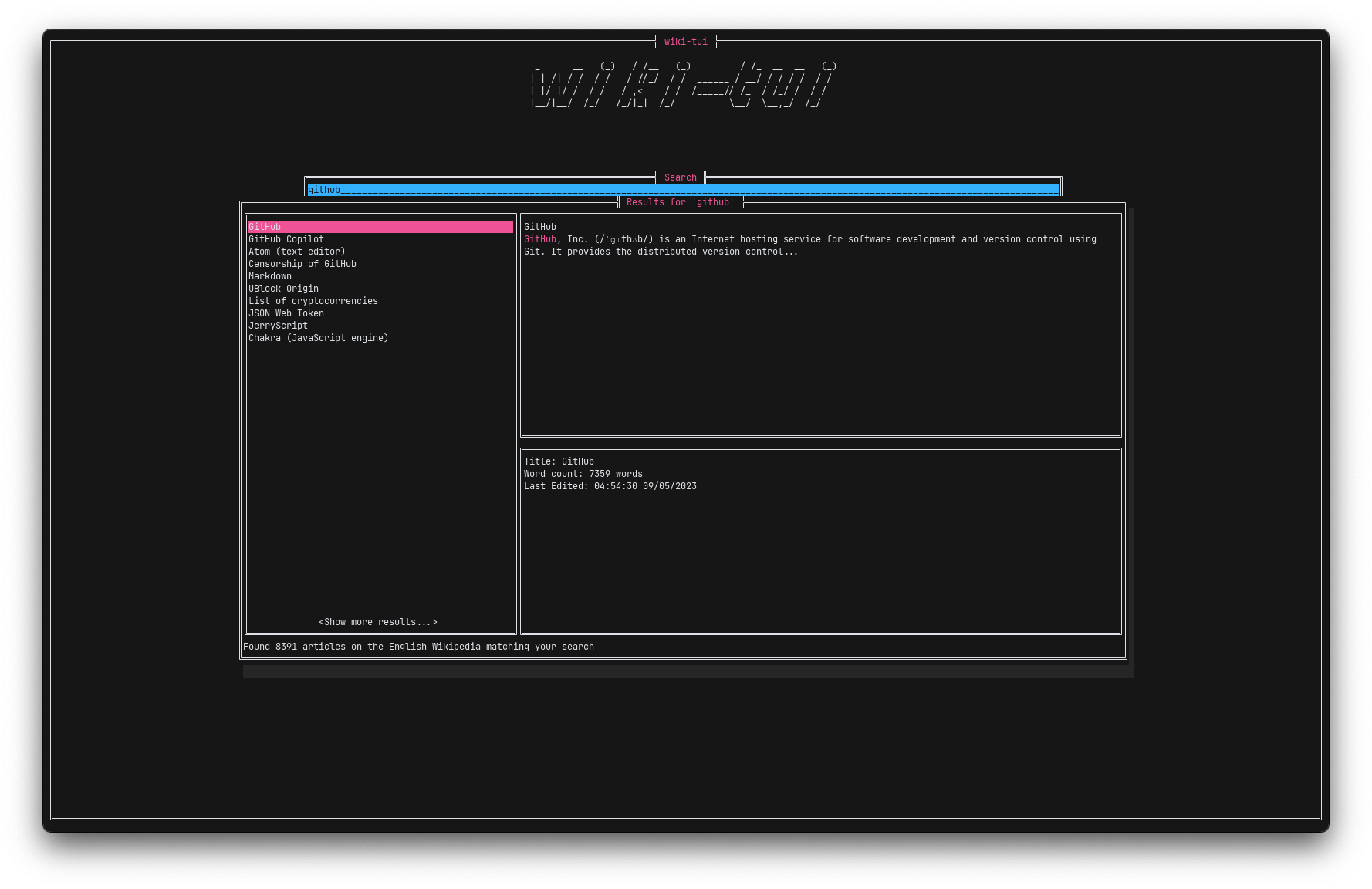Open the Atom (text editor) result
The image size is (1372, 889).
click(x=297, y=252)
